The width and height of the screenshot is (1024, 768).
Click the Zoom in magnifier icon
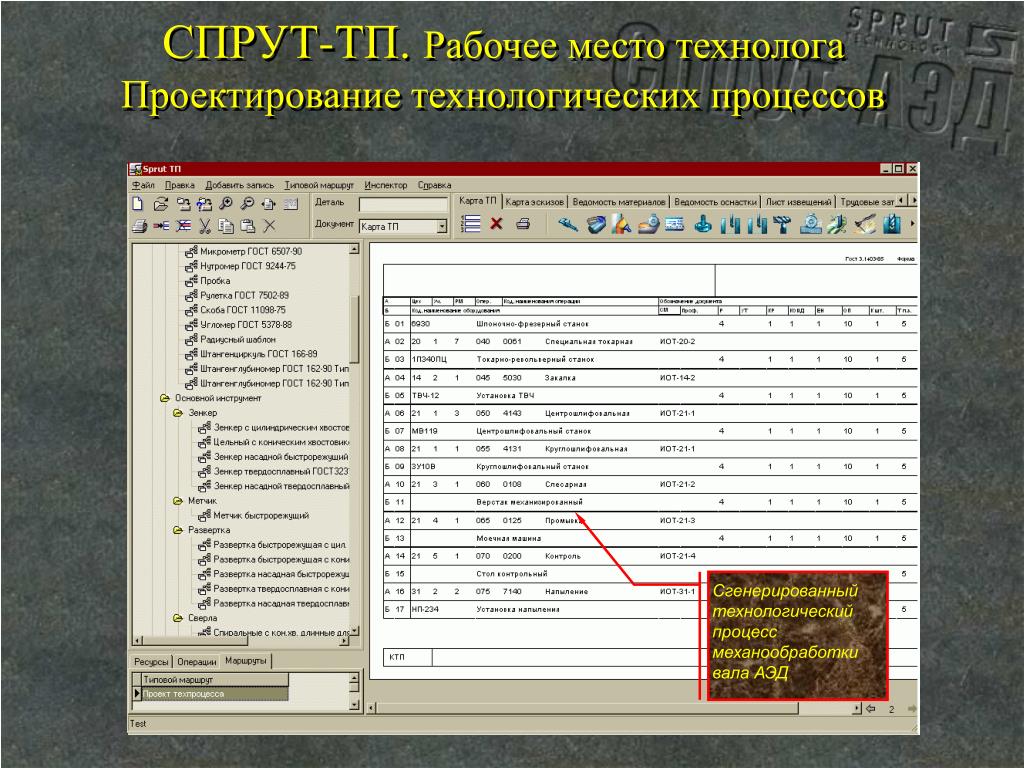[226, 204]
